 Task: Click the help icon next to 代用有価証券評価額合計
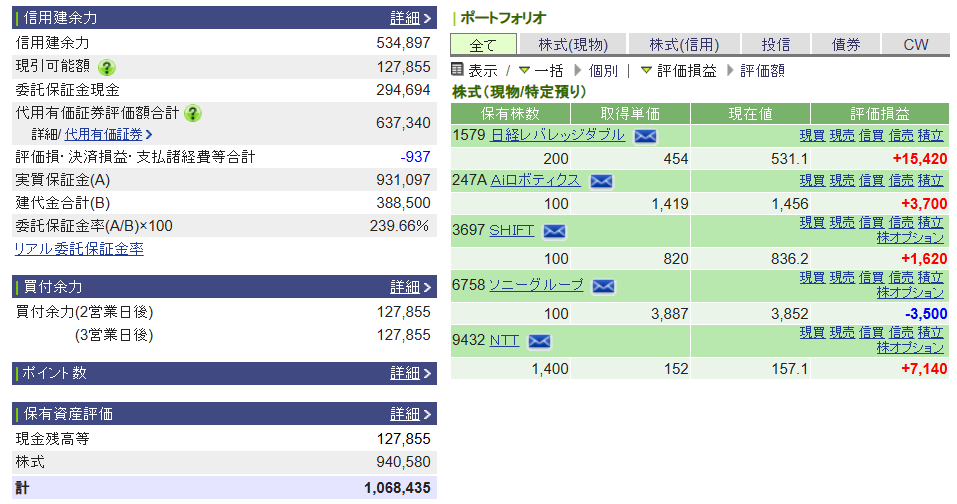[x=193, y=113]
